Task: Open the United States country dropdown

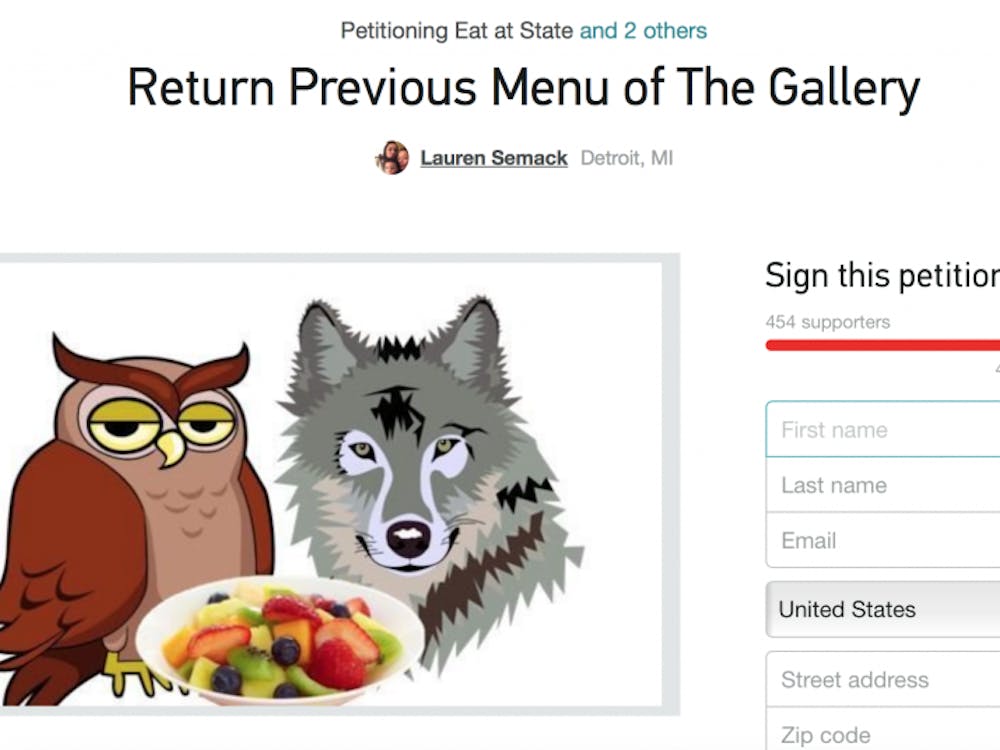Action: click(x=883, y=609)
